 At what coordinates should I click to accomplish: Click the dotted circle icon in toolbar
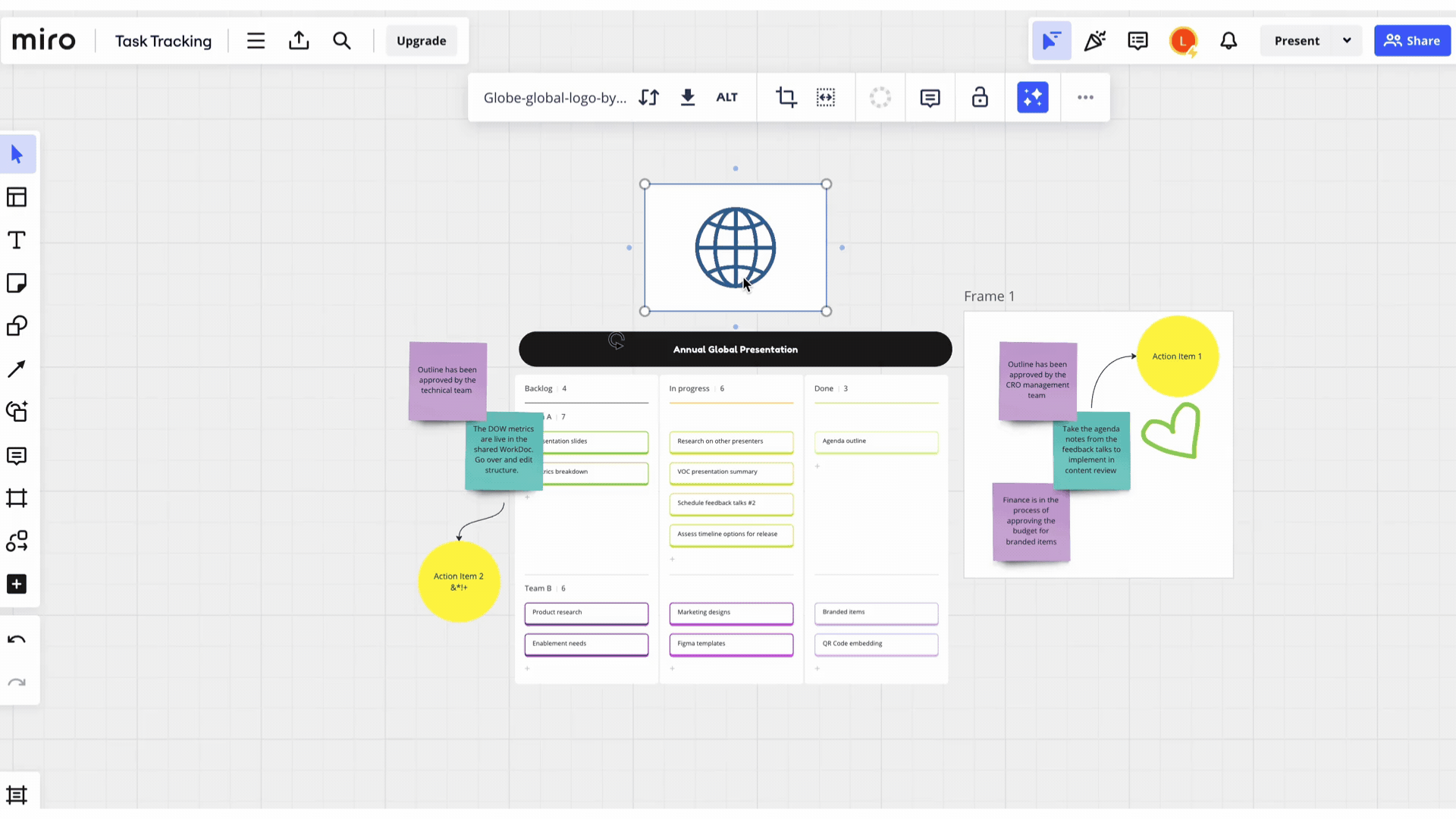tap(880, 97)
